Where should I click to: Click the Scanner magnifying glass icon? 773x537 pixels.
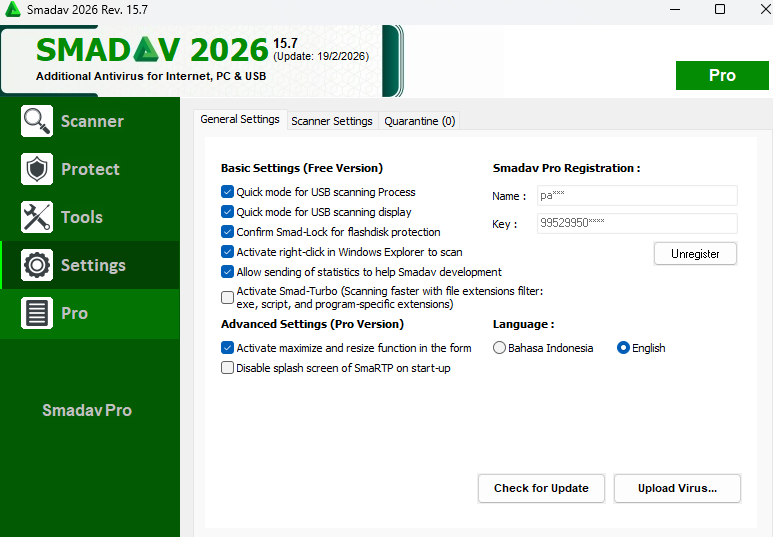pyautogui.click(x=37, y=121)
